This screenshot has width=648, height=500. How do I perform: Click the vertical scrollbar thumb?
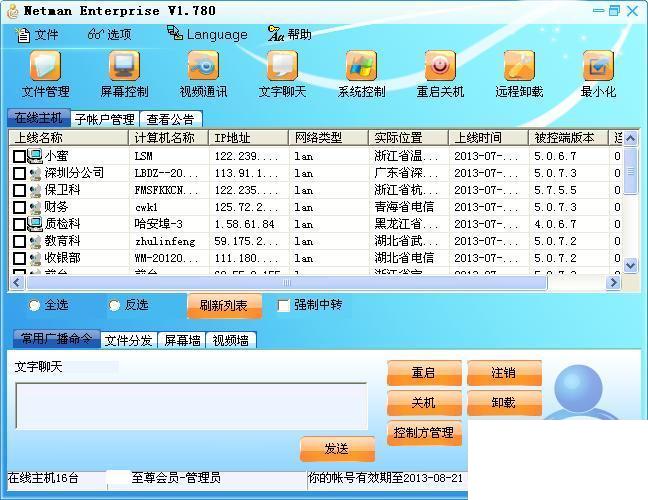[630, 170]
